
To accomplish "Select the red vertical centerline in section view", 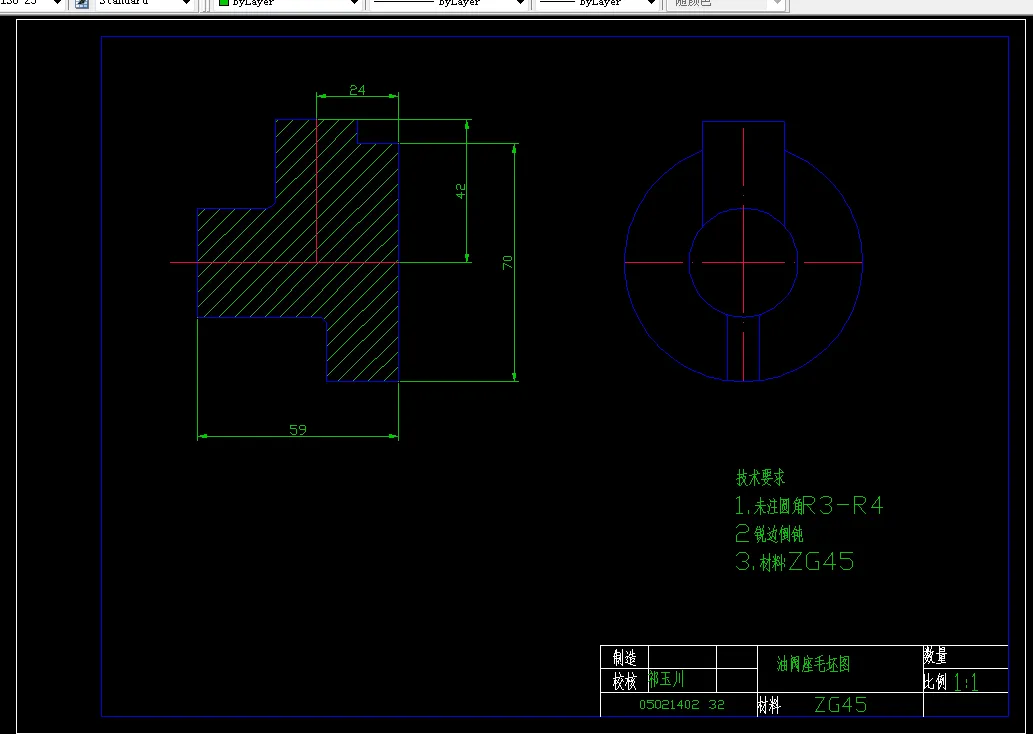I will 317,191.
